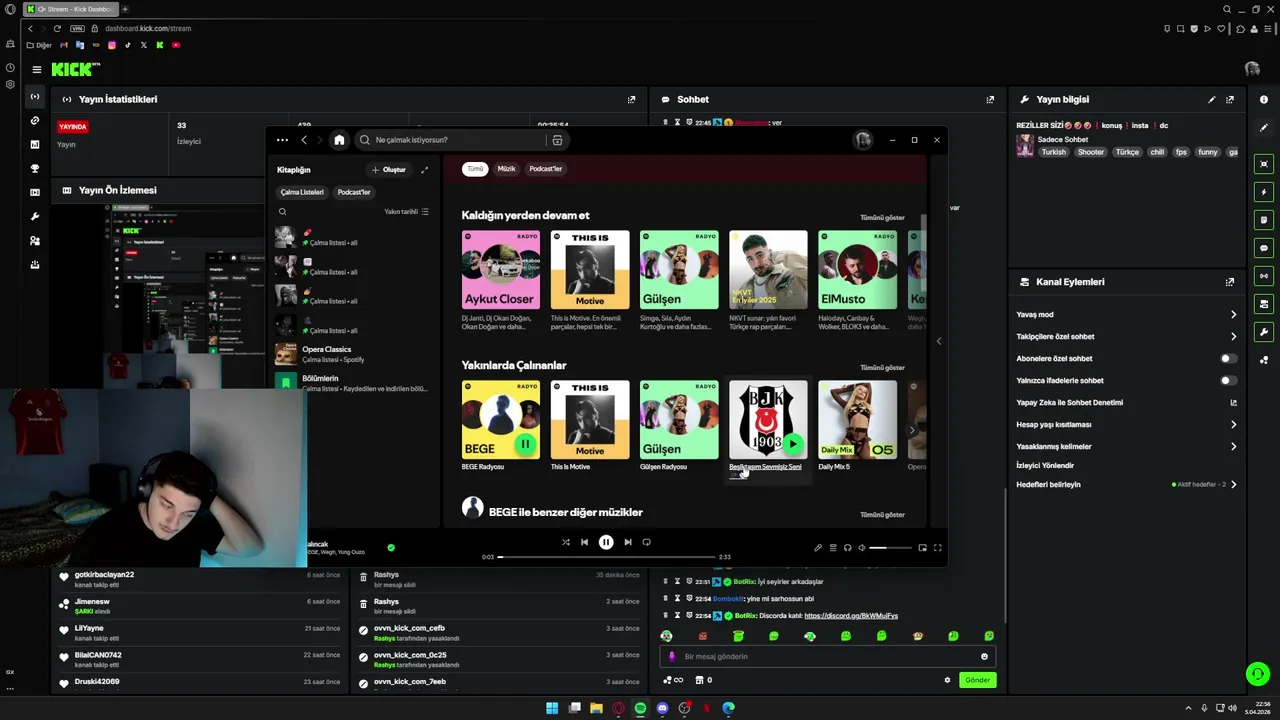
Task: Expand Spotify library with the expand arrows icon
Action: (424, 170)
